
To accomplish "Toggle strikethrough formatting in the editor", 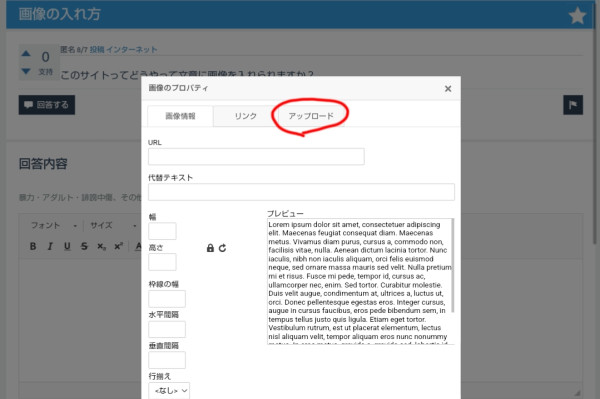I will 84,246.
